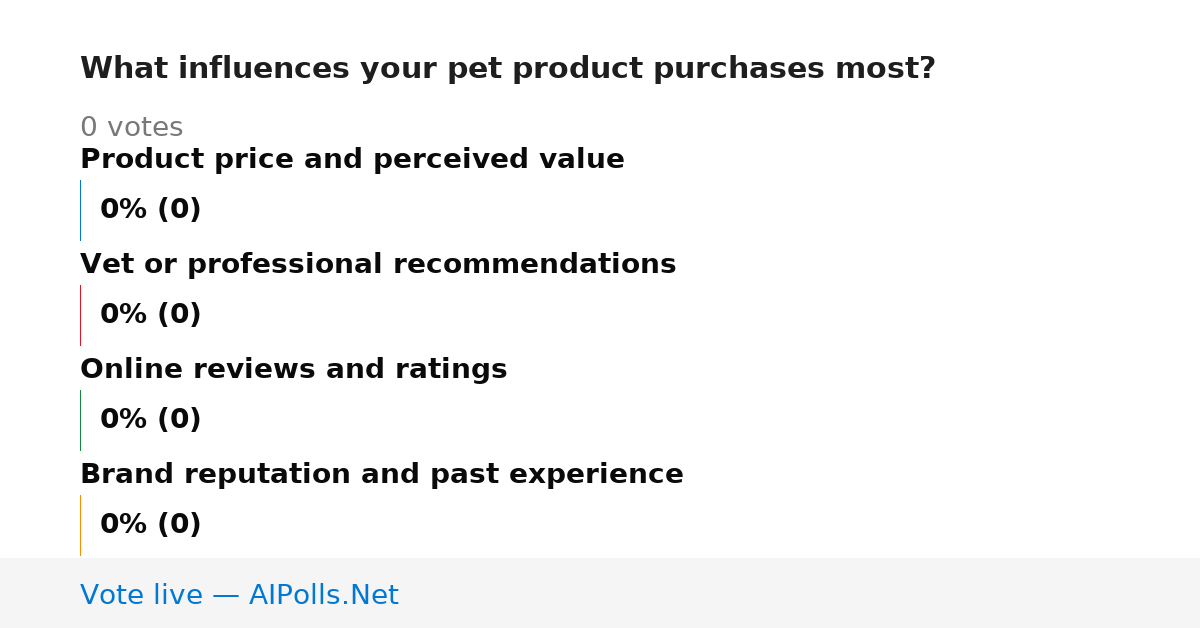Click the 0% (0) result under Brand reputation
This screenshot has width=1200, height=628.
[150, 525]
